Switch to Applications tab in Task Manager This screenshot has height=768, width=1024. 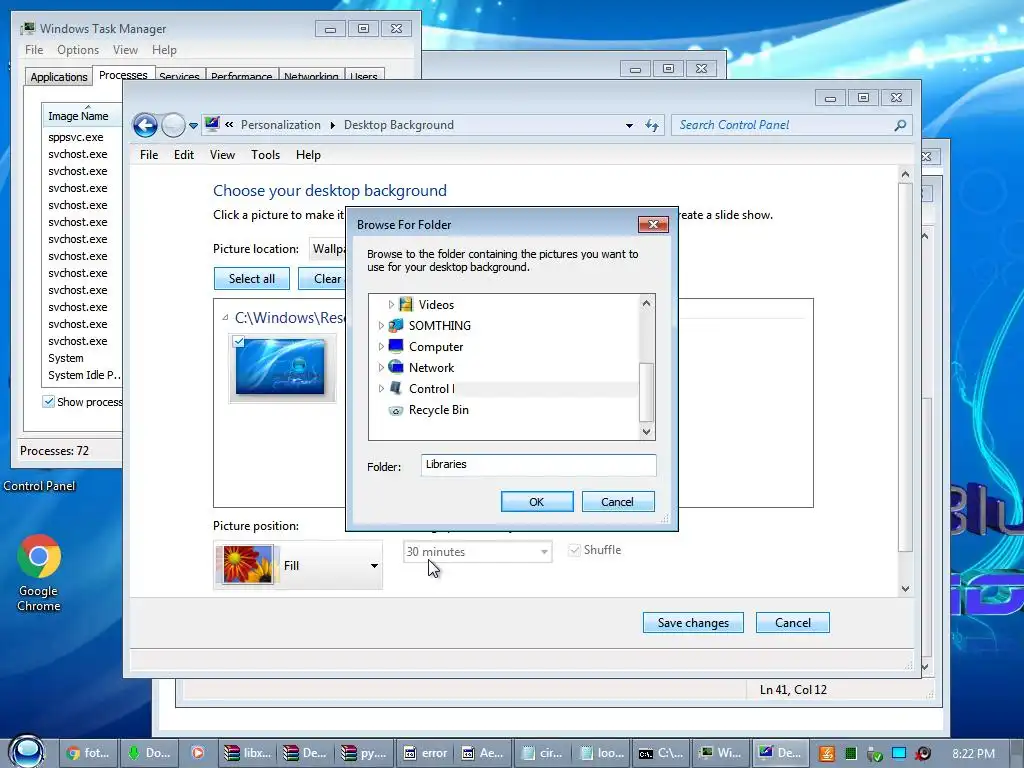click(x=59, y=76)
